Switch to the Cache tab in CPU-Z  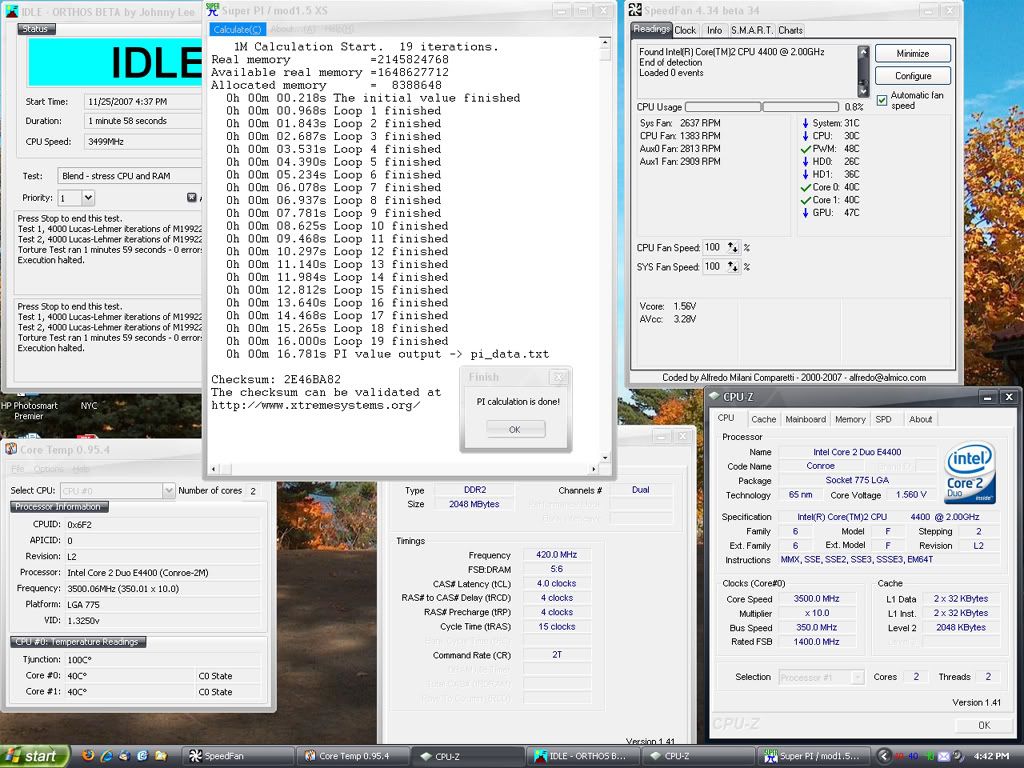[x=763, y=419]
